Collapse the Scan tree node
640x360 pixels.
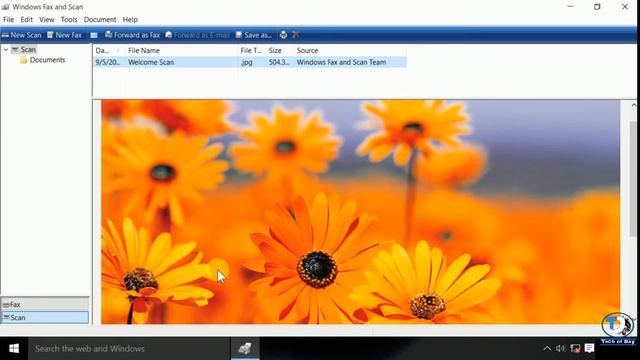coord(6,49)
